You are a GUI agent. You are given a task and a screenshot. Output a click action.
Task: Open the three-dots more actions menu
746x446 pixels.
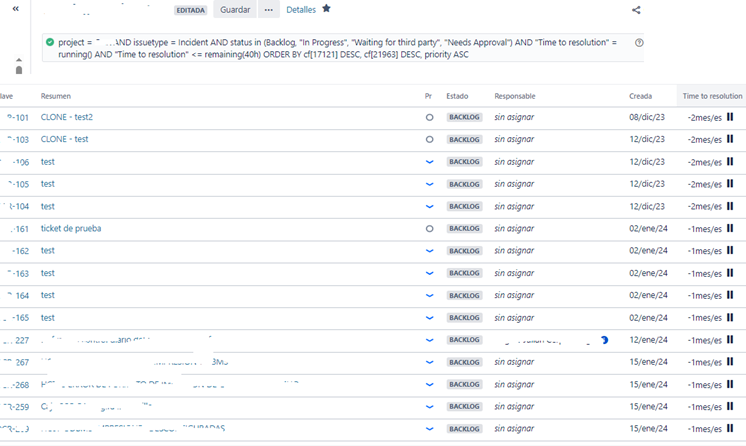click(269, 10)
